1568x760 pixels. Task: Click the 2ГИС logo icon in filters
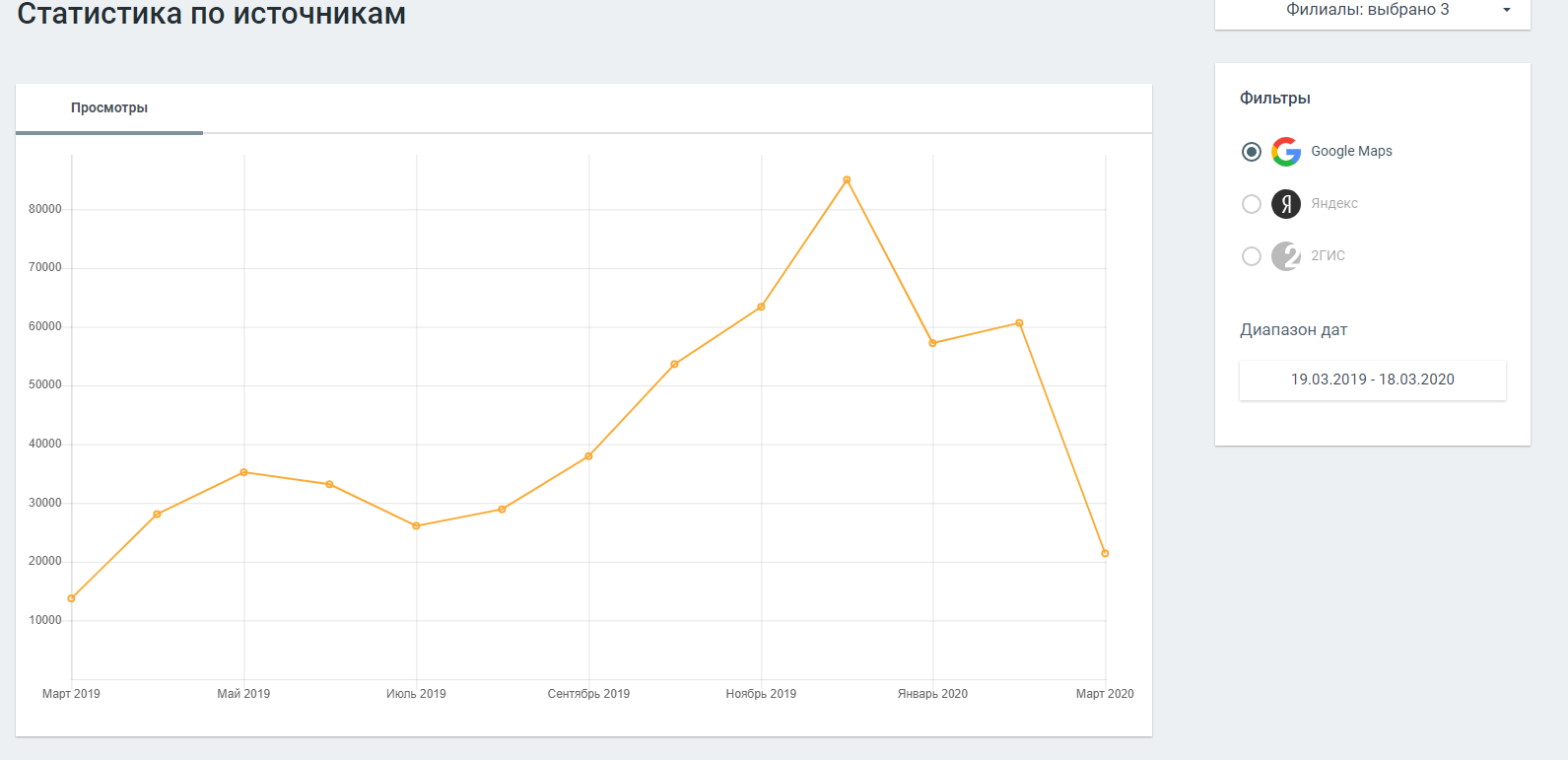pyautogui.click(x=1286, y=256)
